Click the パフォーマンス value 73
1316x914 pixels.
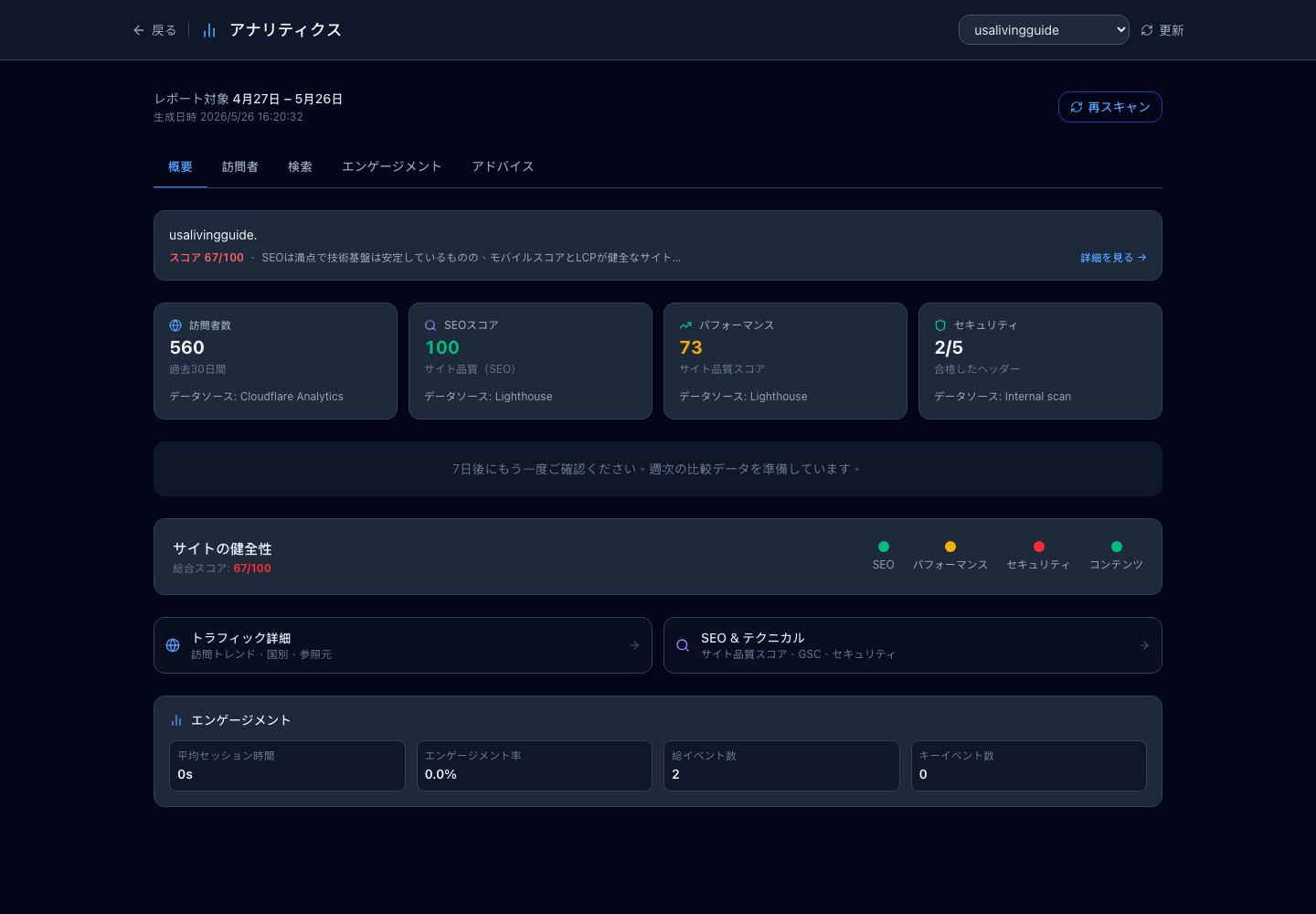[x=690, y=347]
